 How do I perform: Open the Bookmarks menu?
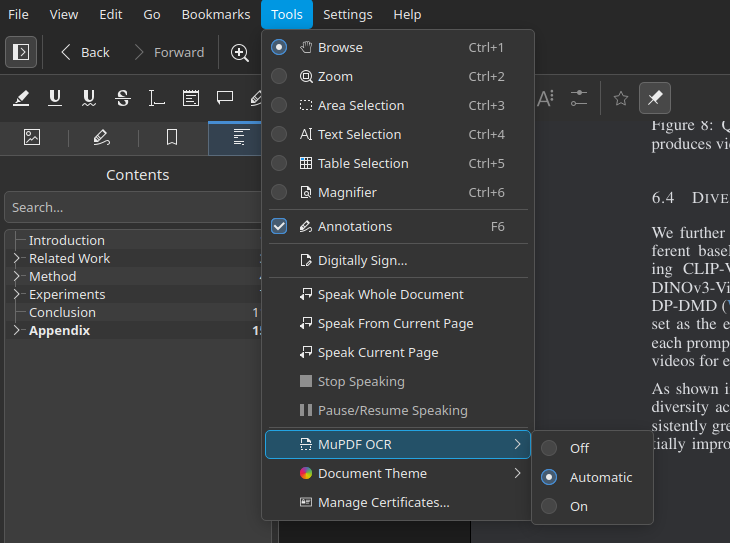pos(216,14)
